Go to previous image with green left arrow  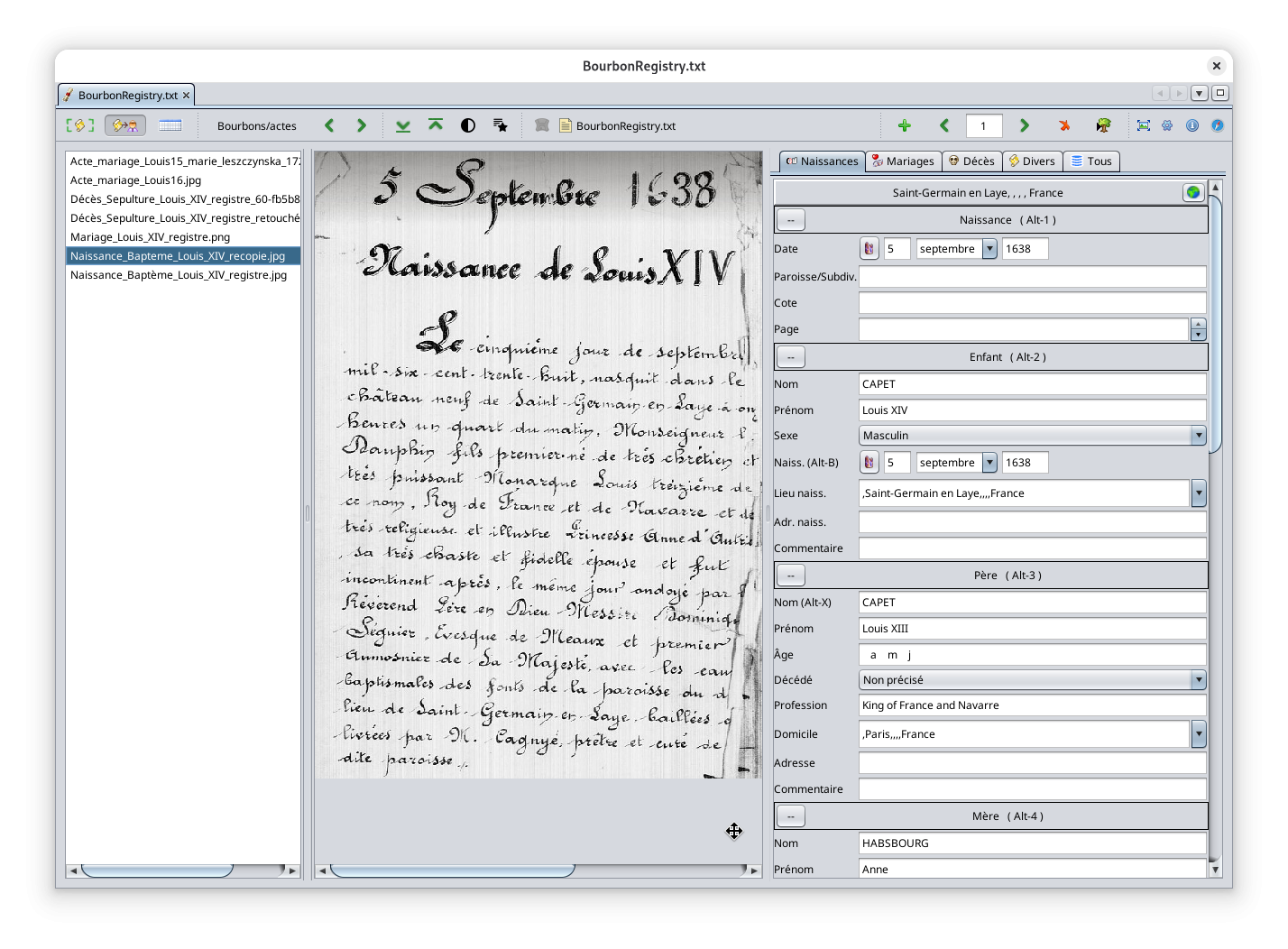(329, 125)
